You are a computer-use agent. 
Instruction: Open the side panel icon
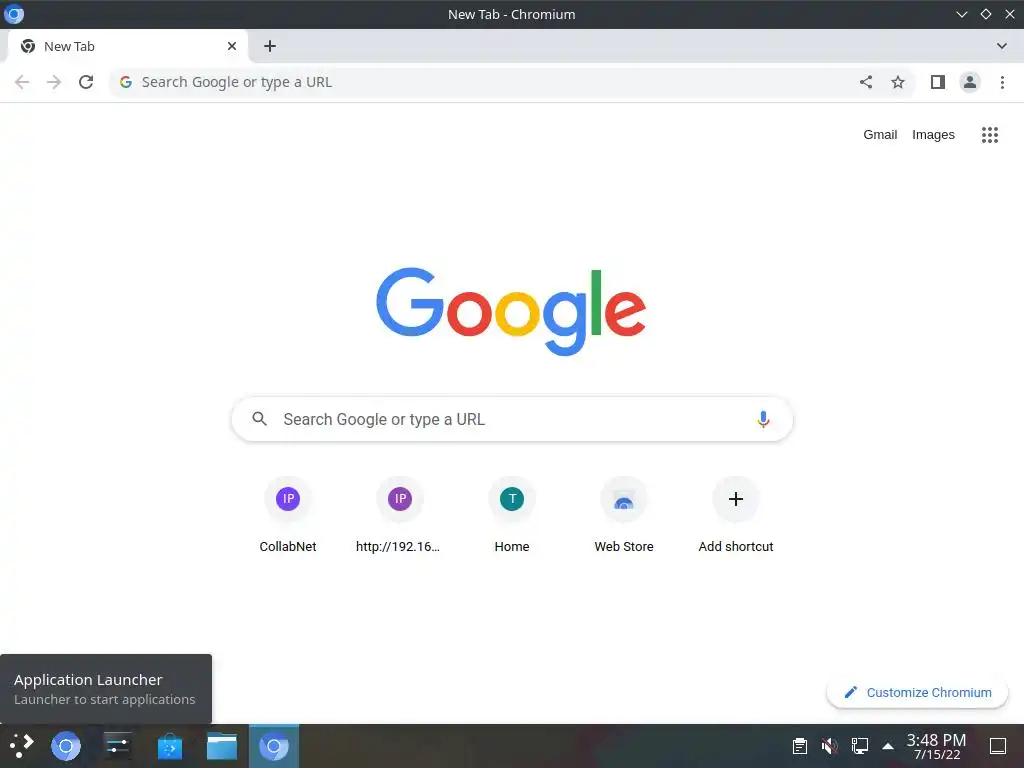tap(938, 82)
